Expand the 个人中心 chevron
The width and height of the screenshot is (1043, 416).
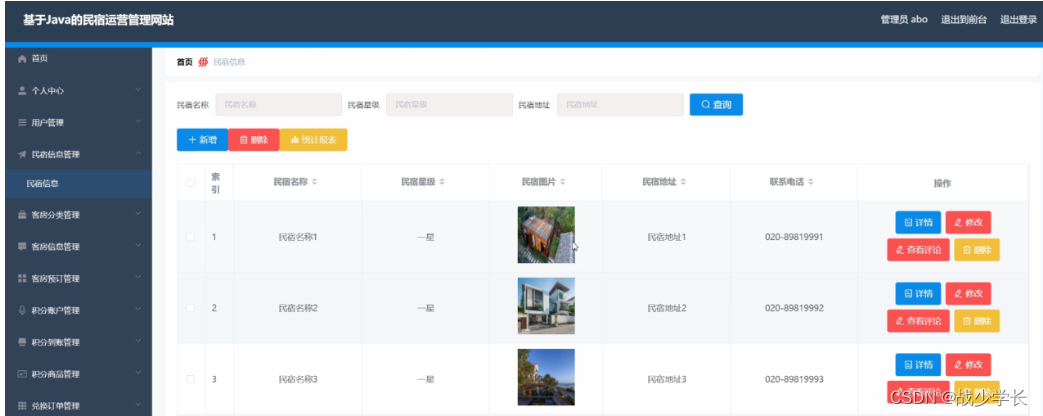[x=138, y=90]
